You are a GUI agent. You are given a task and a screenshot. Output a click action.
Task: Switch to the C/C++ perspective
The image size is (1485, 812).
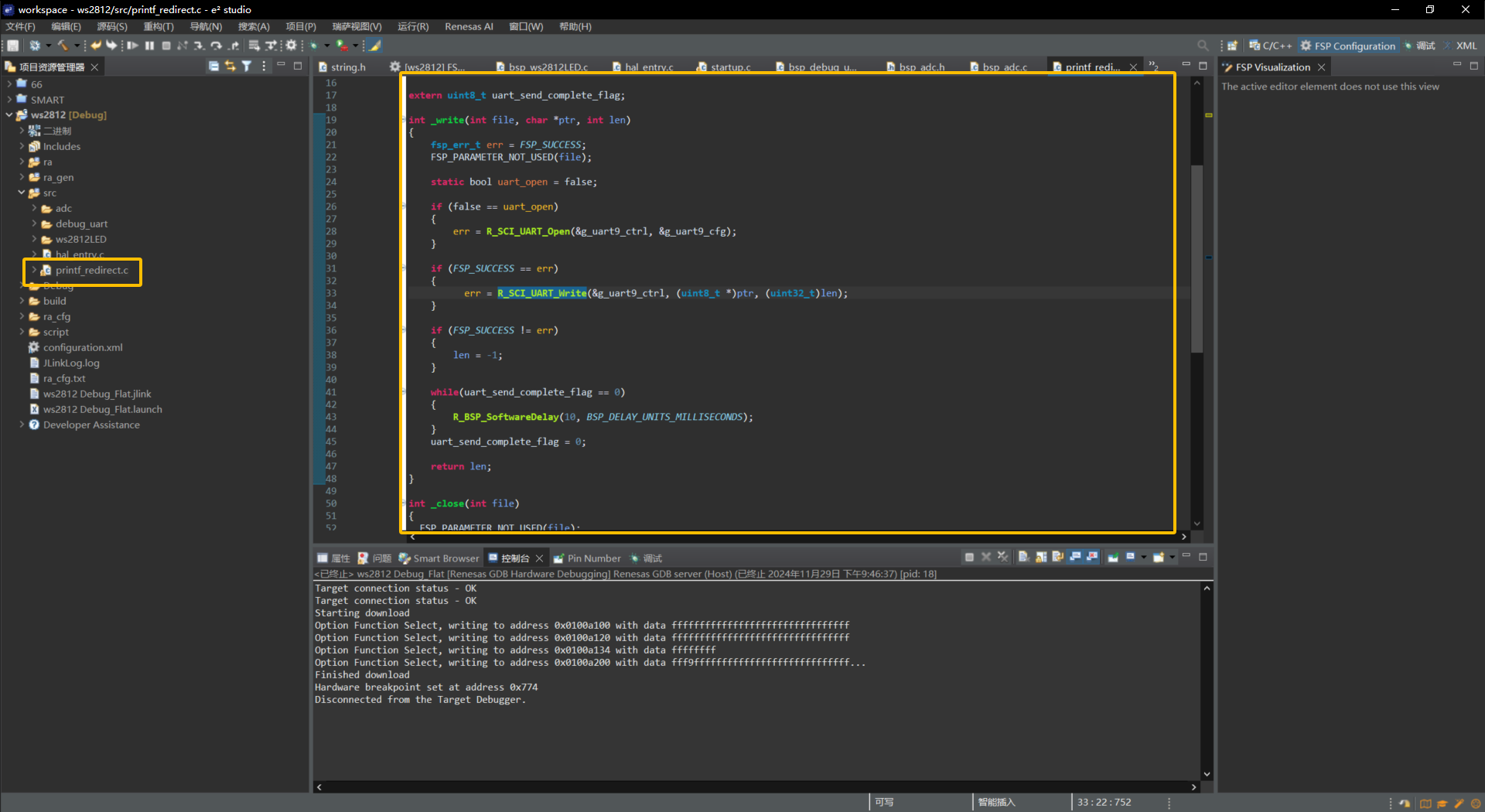[1270, 46]
